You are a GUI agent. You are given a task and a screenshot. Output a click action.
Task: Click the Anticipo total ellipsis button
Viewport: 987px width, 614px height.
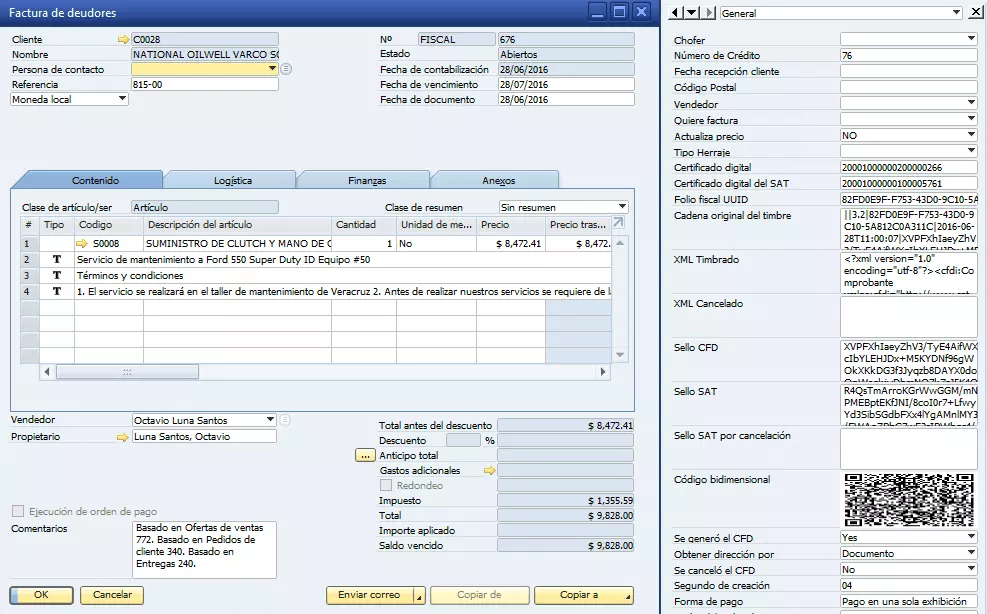(364, 455)
